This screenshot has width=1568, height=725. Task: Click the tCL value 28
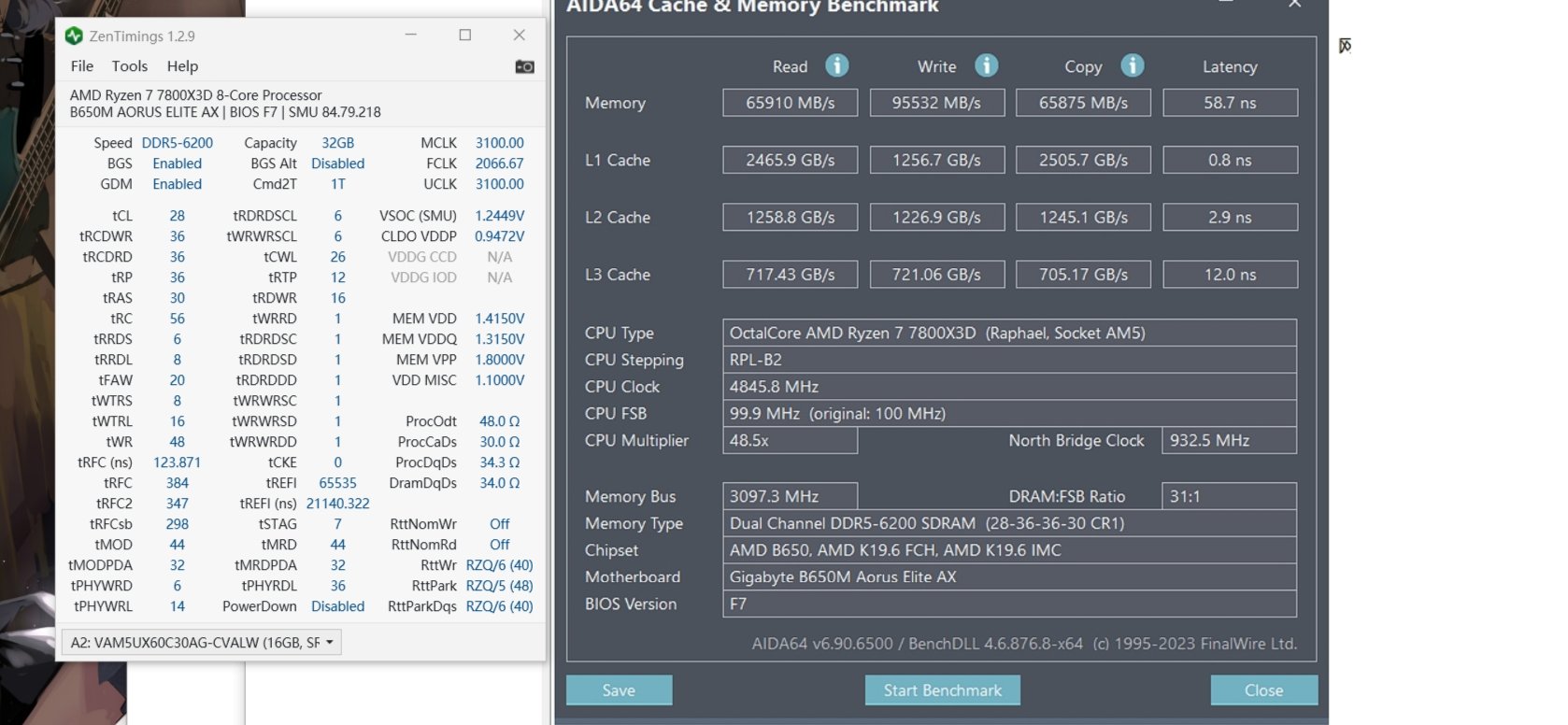[178, 216]
